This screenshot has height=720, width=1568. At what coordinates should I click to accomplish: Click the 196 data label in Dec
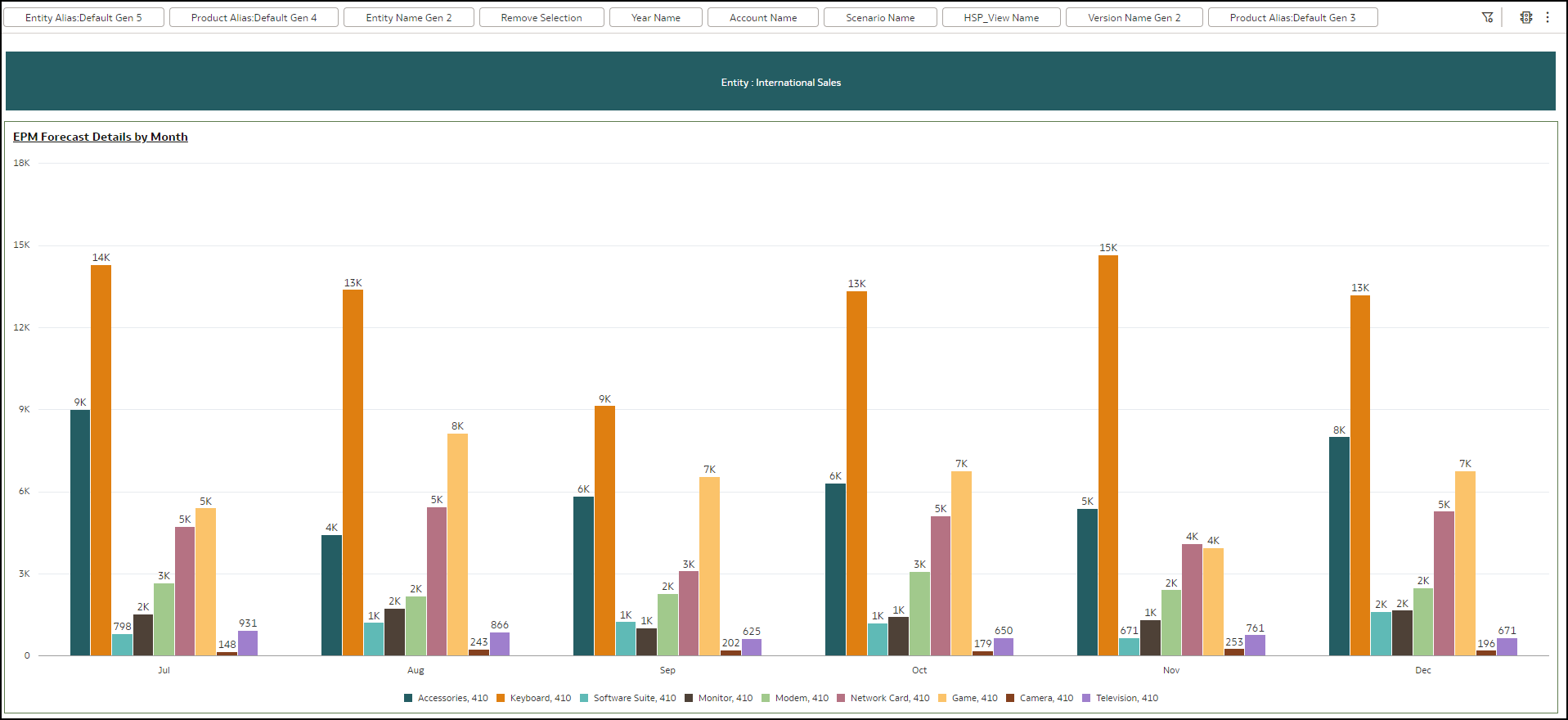1486,644
